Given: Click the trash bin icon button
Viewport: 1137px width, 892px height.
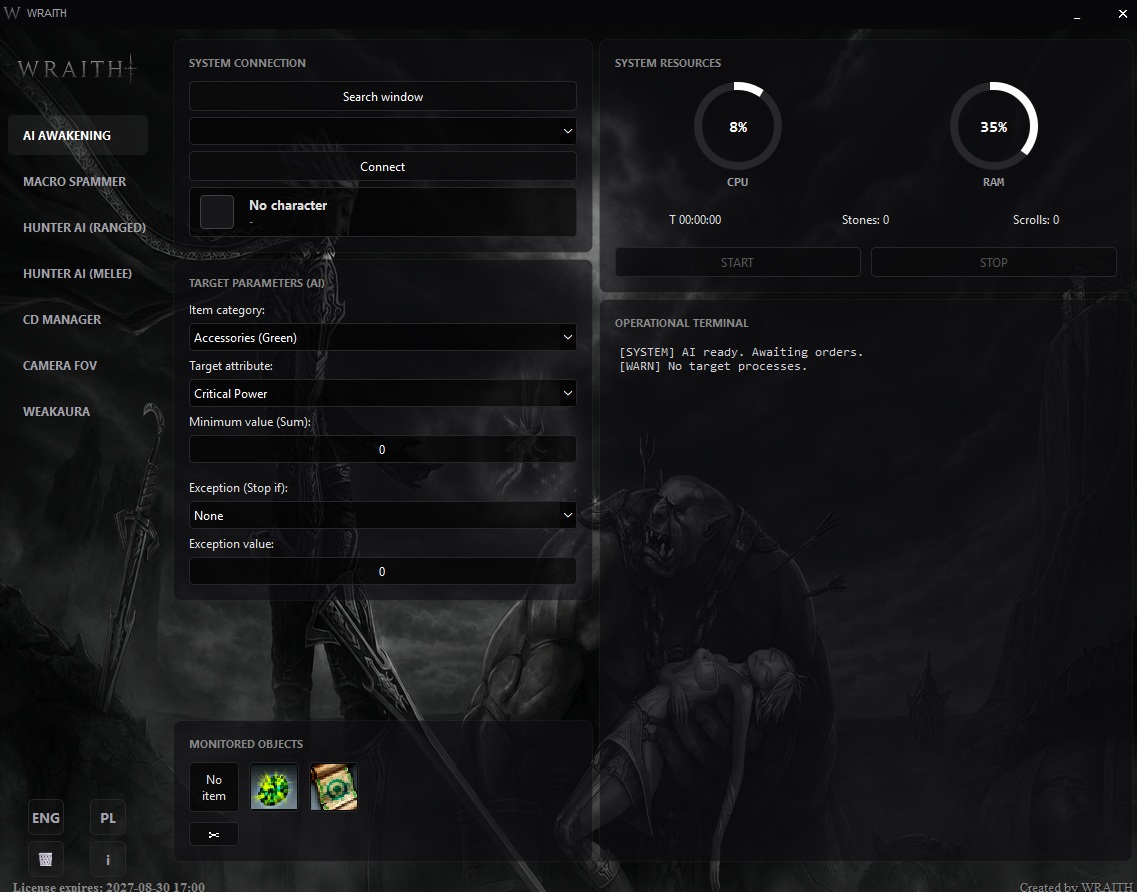Looking at the screenshot, I should (x=46, y=859).
